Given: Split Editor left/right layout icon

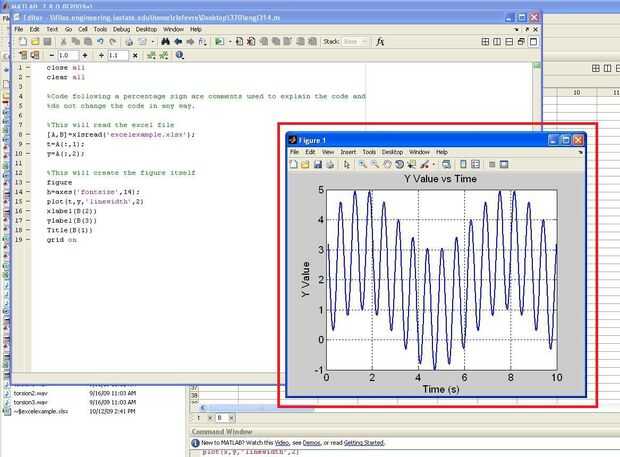Looking at the screenshot, I should [x=497, y=42].
